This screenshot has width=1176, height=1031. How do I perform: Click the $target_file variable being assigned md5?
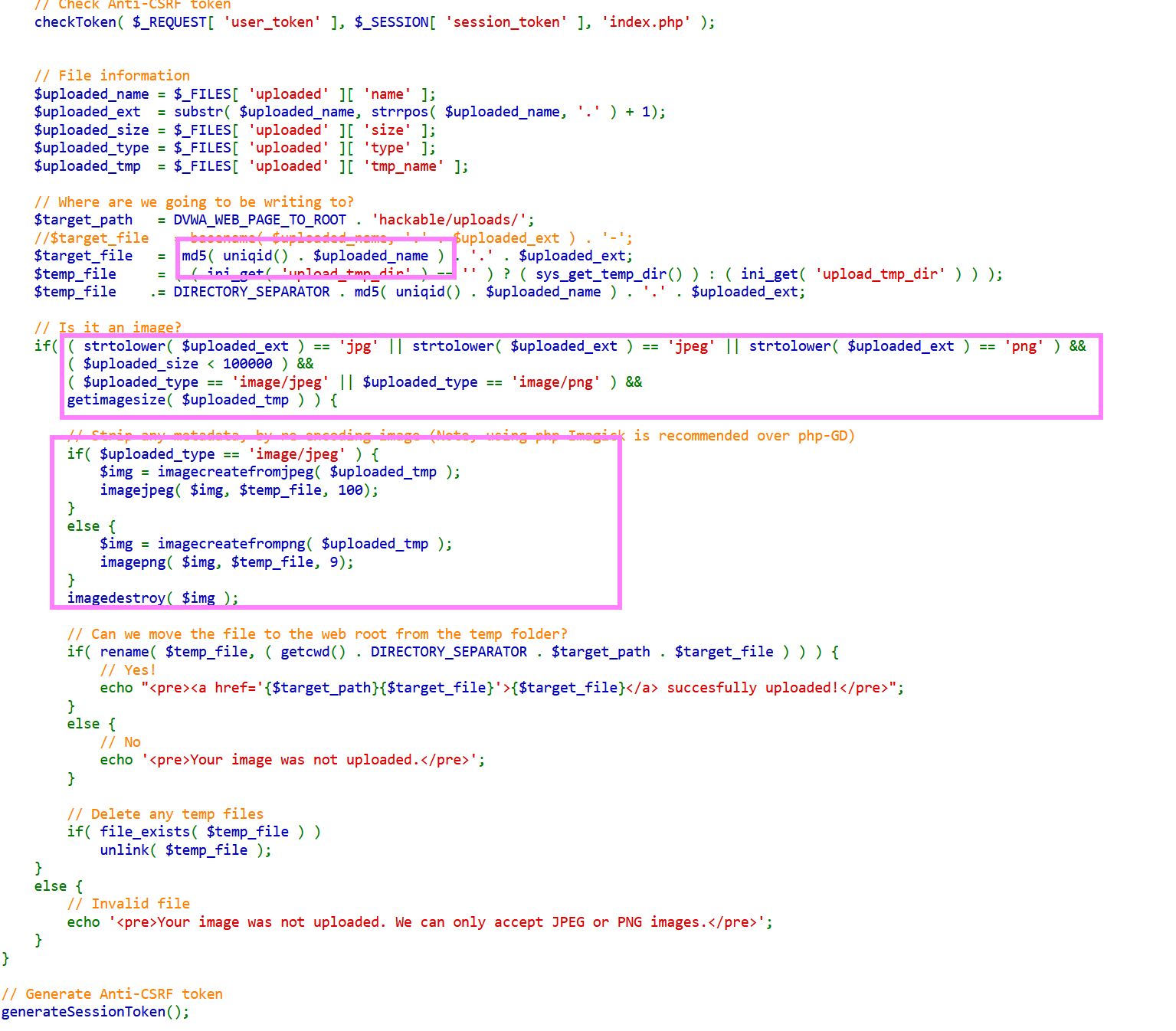pos(84,256)
